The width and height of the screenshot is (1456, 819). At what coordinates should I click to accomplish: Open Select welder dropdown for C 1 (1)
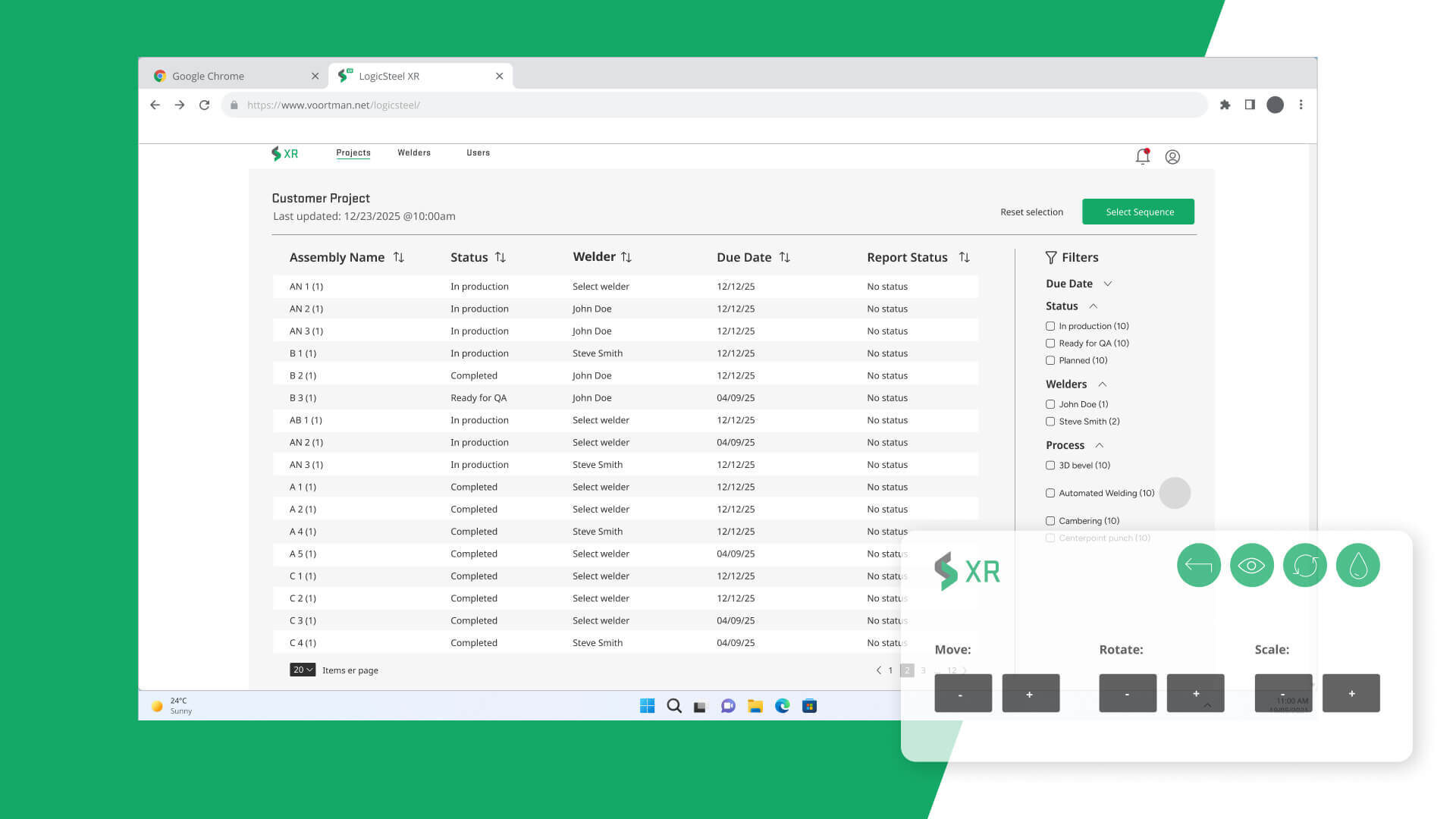coord(601,576)
